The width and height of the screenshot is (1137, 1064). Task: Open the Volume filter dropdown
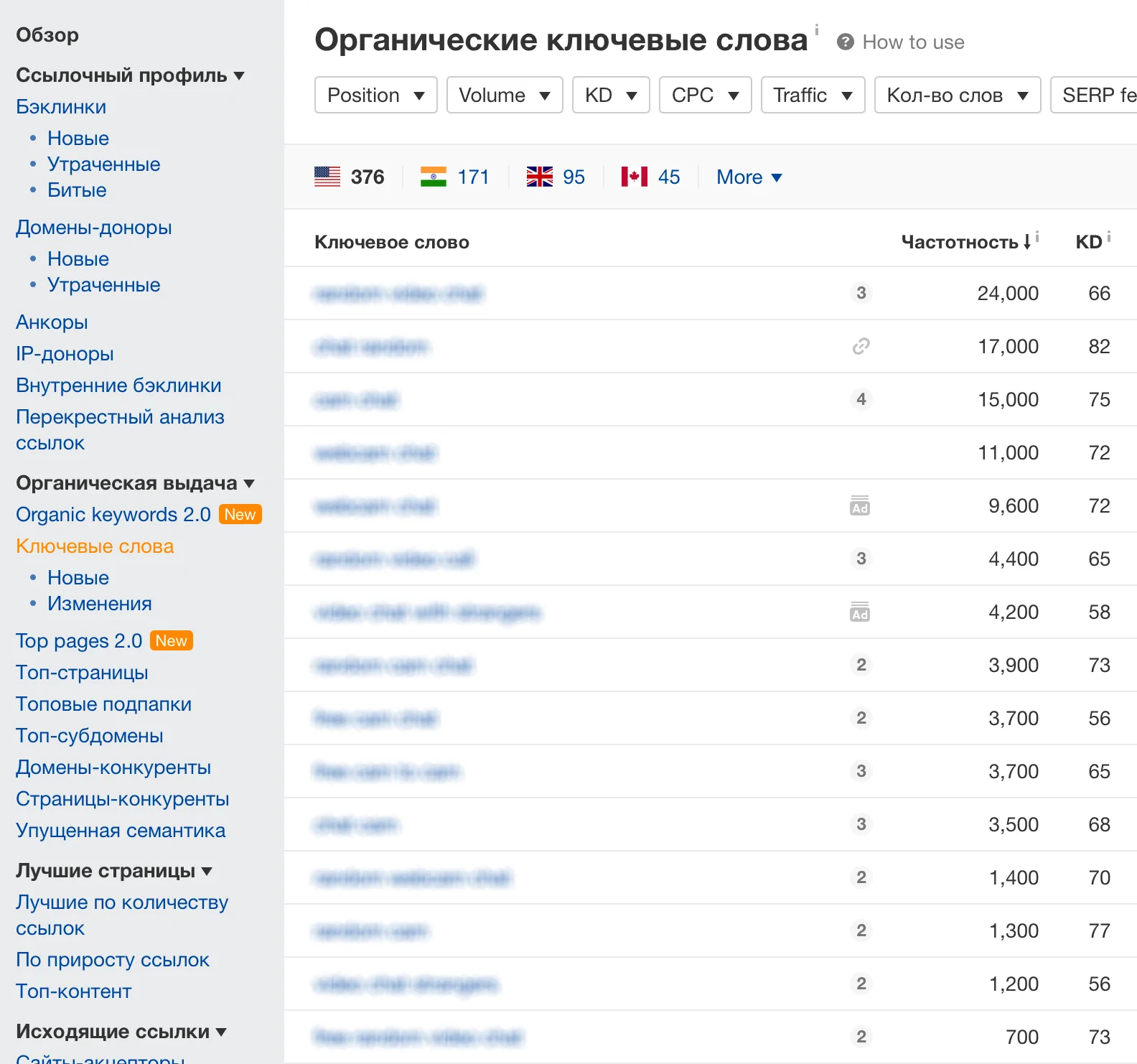point(504,95)
